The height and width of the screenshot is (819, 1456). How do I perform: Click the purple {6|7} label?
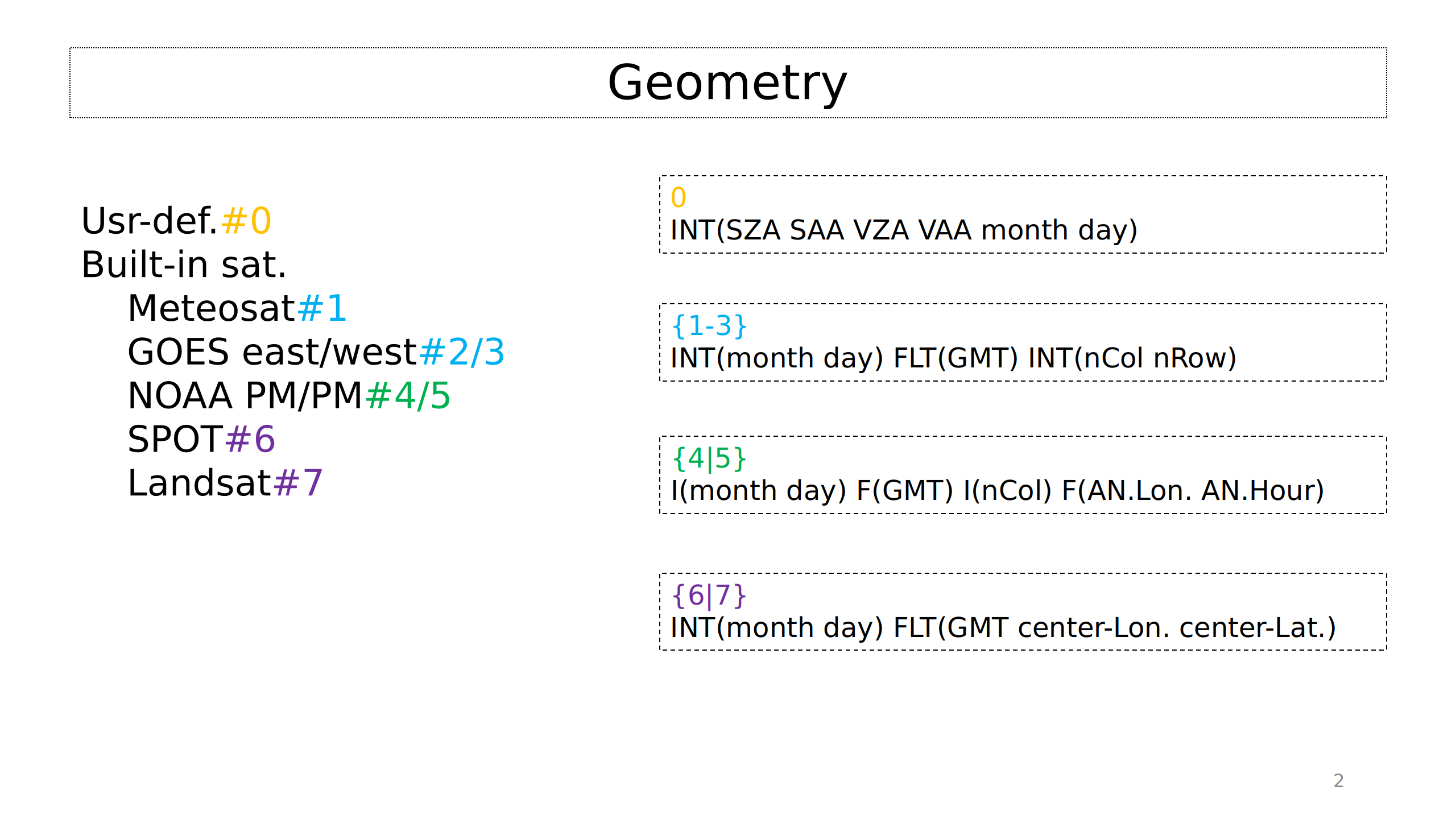(709, 595)
